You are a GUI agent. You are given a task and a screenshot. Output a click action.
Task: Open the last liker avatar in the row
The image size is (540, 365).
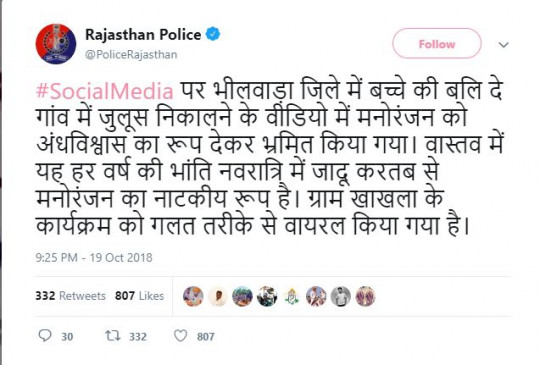click(365, 296)
